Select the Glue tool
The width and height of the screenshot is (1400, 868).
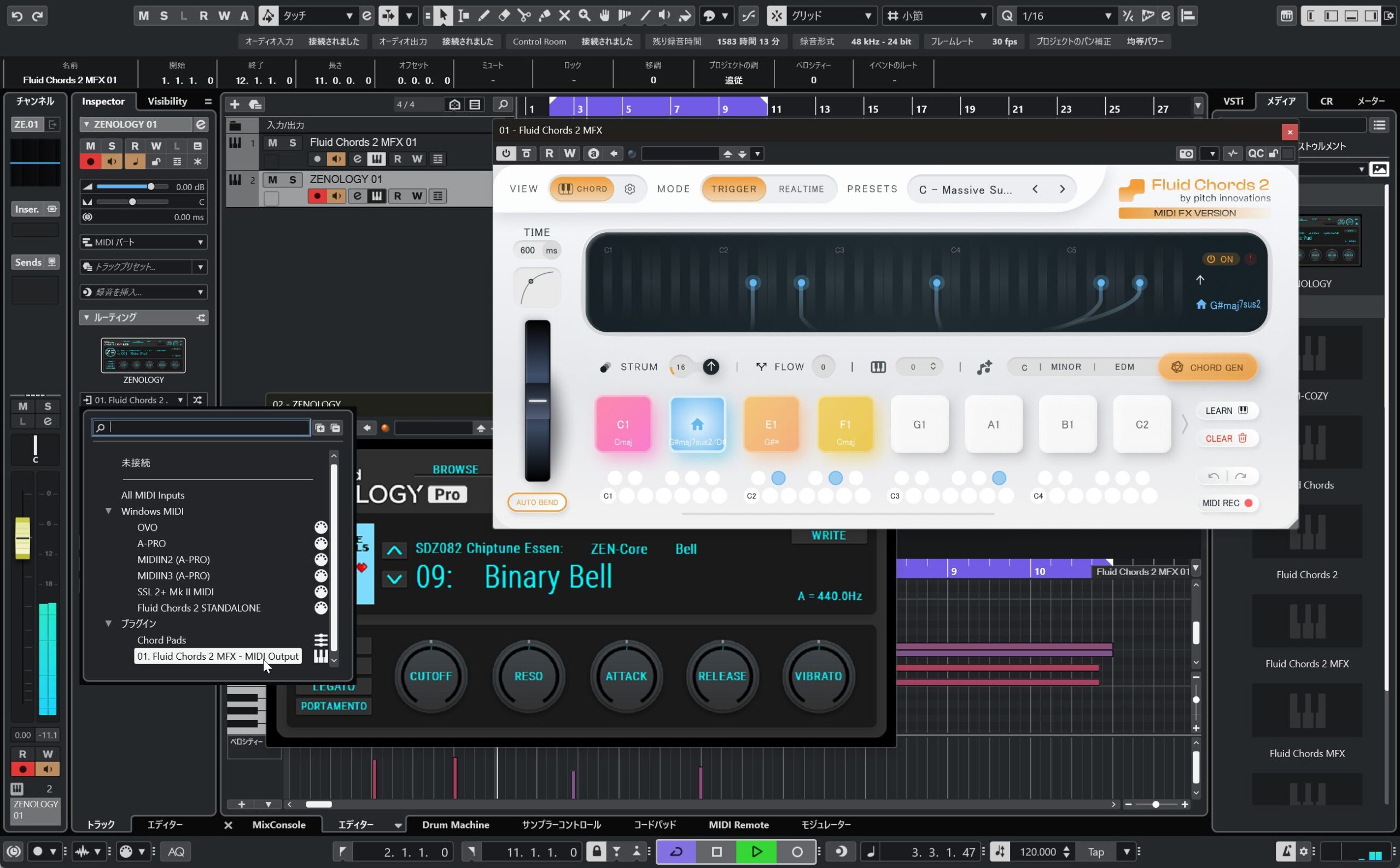[x=544, y=15]
